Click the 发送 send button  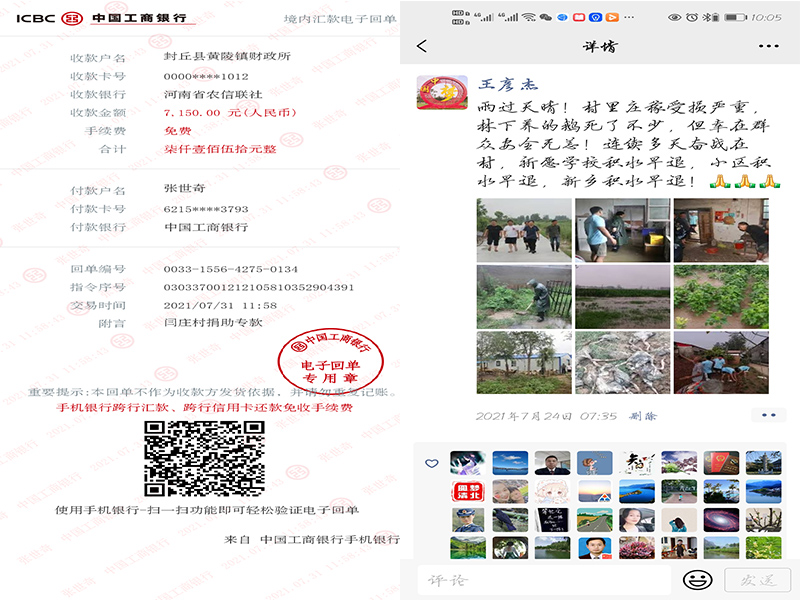click(x=757, y=580)
